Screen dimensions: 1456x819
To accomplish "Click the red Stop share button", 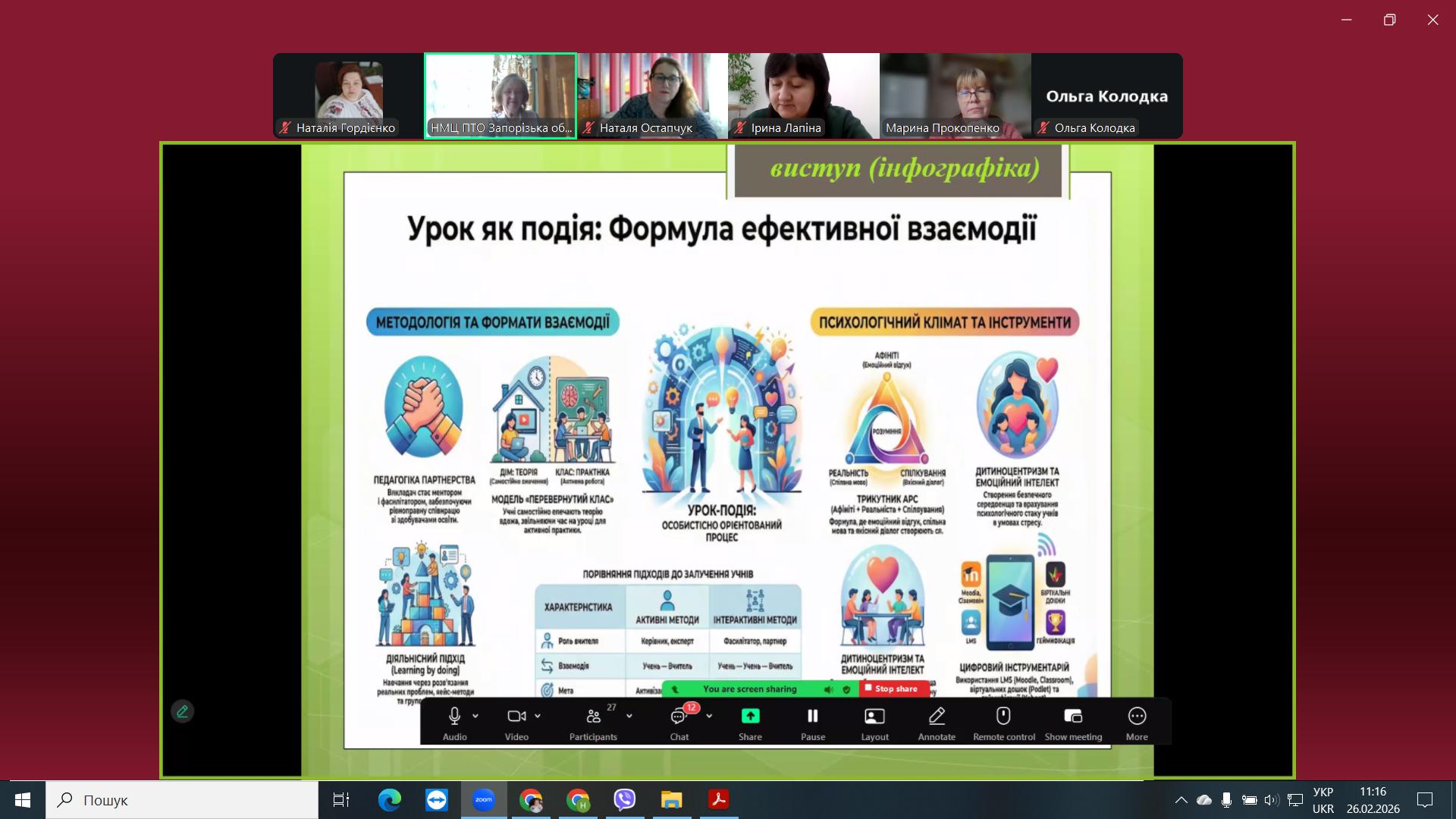I will coord(895,689).
